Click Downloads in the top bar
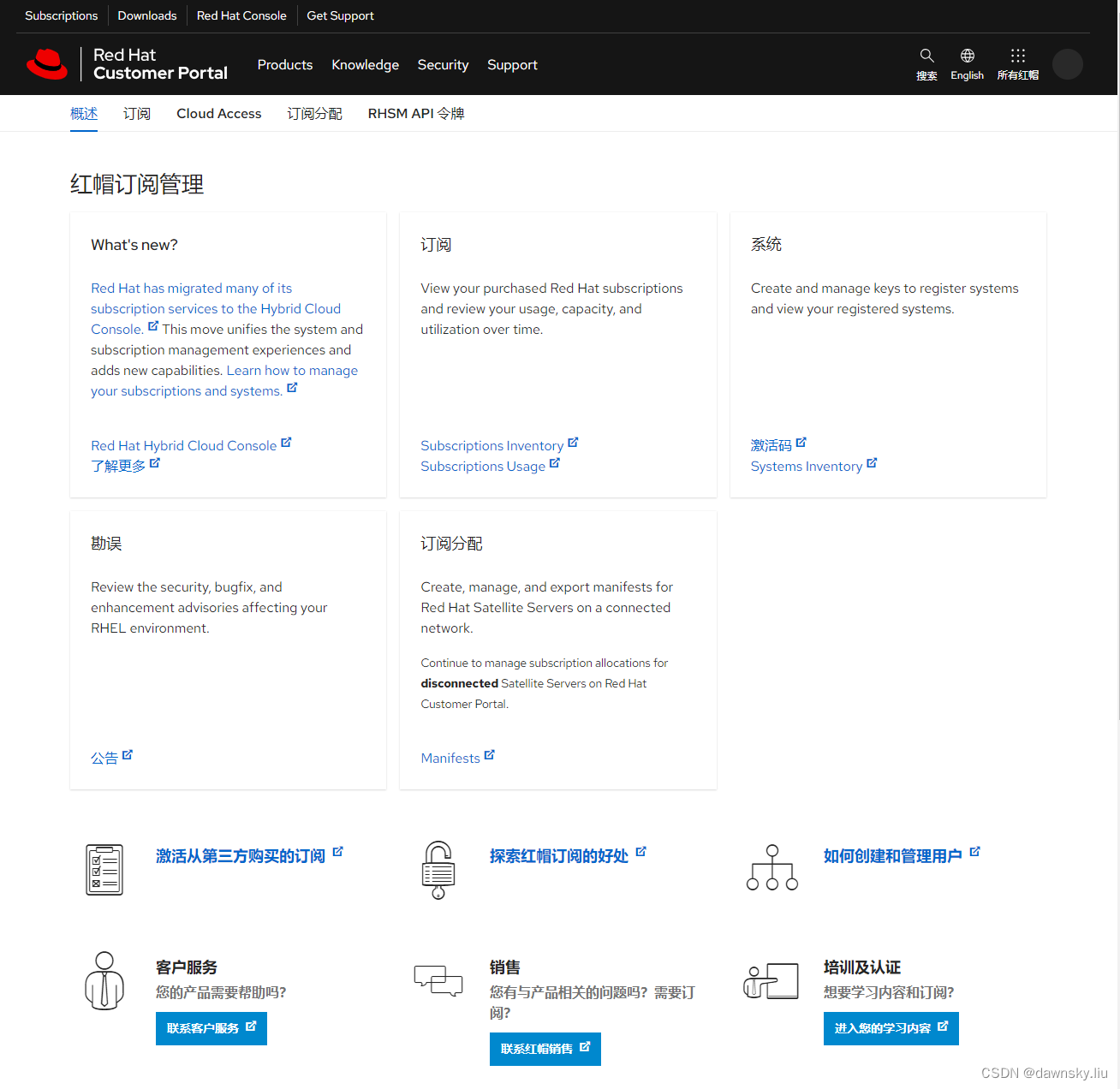Screen dimensions: 1120x1089 click(x=147, y=16)
